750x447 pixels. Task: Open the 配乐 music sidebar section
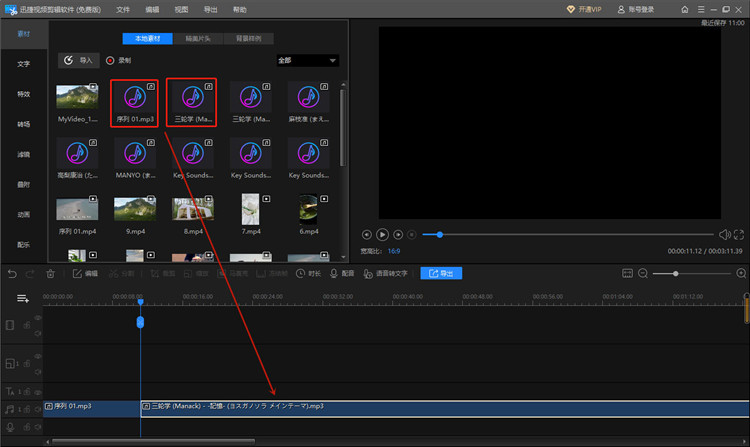[x=24, y=244]
